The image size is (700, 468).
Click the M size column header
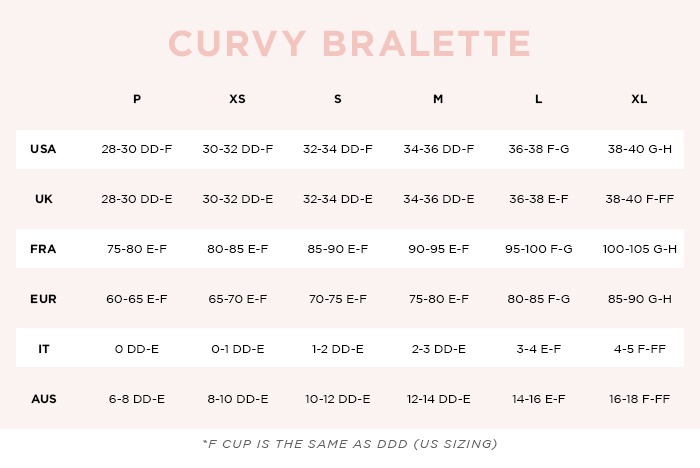tap(438, 99)
